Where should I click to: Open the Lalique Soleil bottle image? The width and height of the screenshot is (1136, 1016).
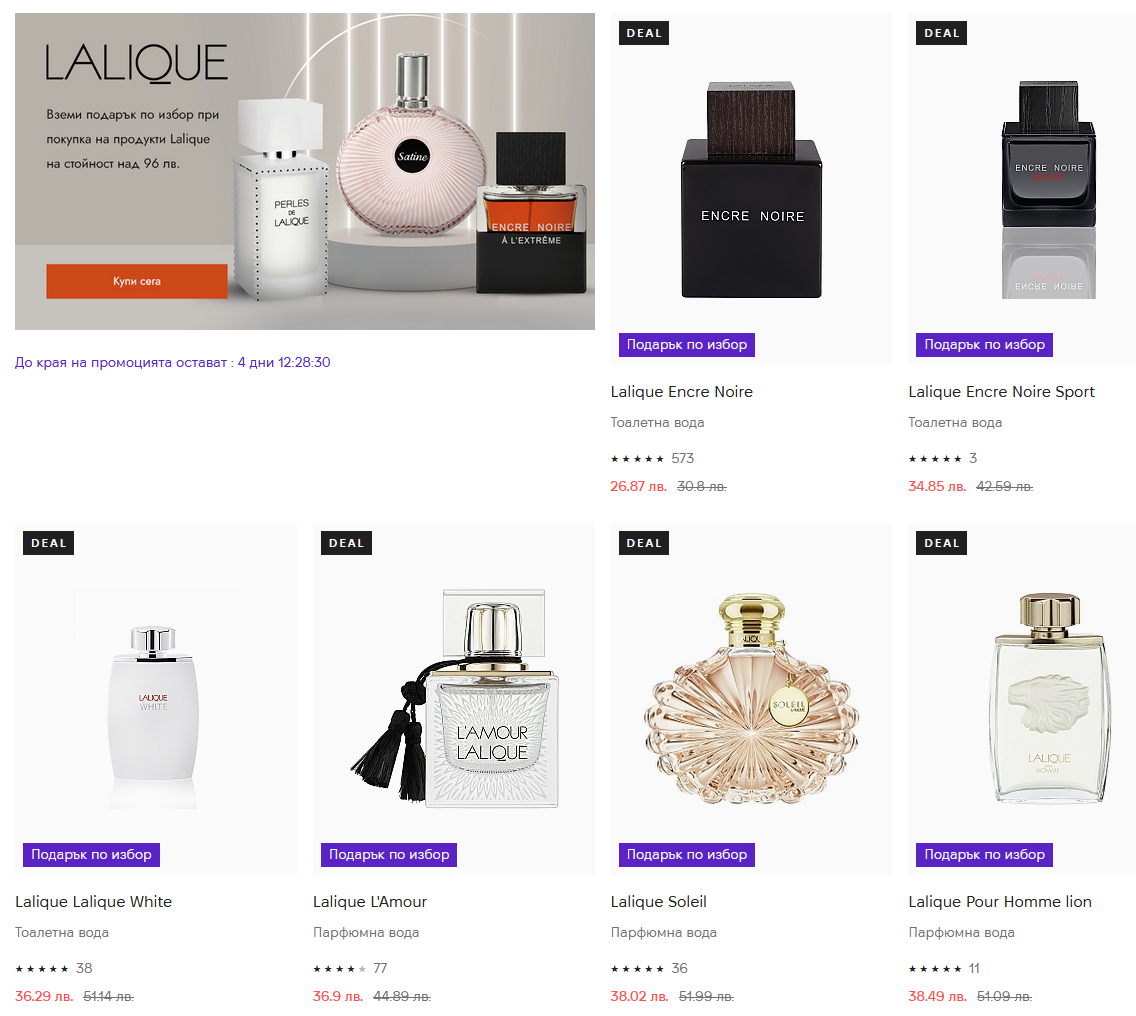coord(751,699)
